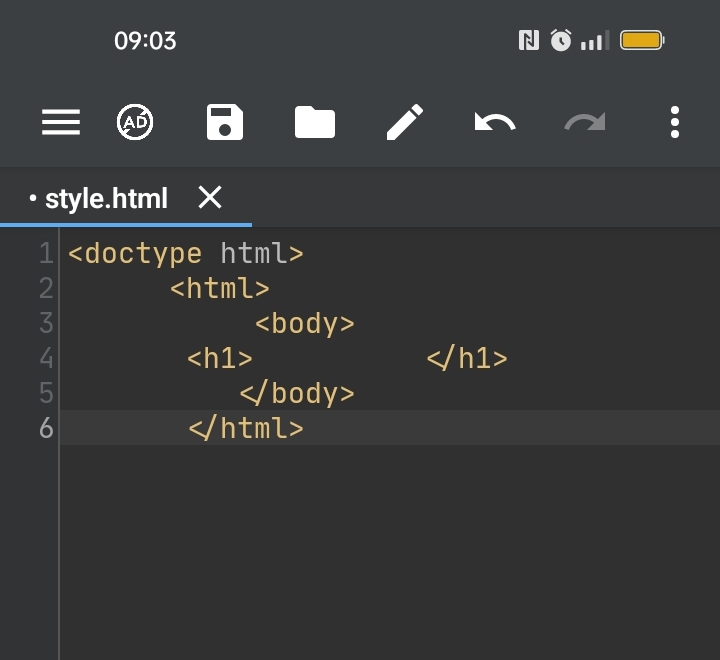
Task: Open a file using folder icon
Action: pos(315,123)
